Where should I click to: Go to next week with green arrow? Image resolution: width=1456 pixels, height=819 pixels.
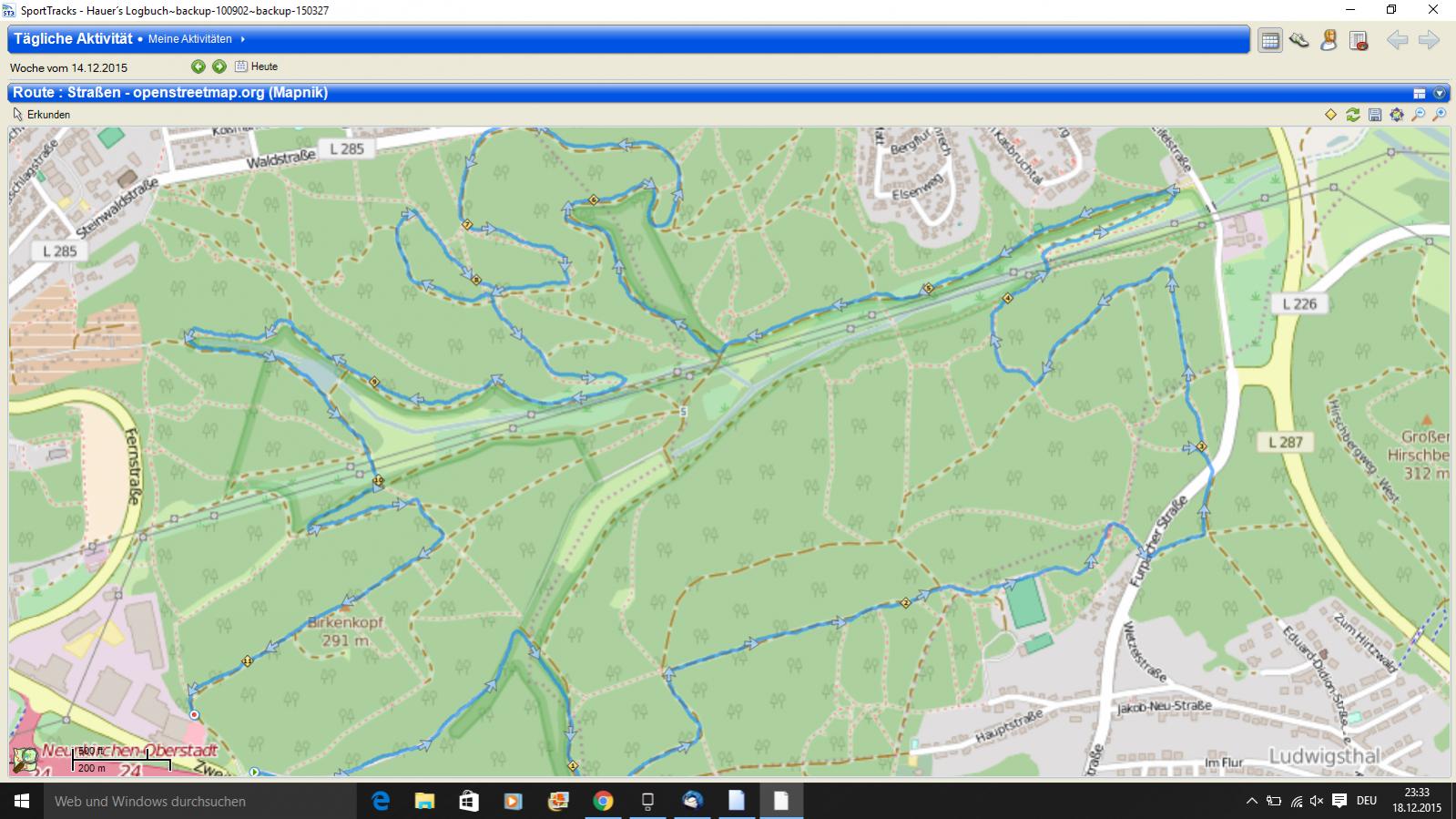(219, 67)
